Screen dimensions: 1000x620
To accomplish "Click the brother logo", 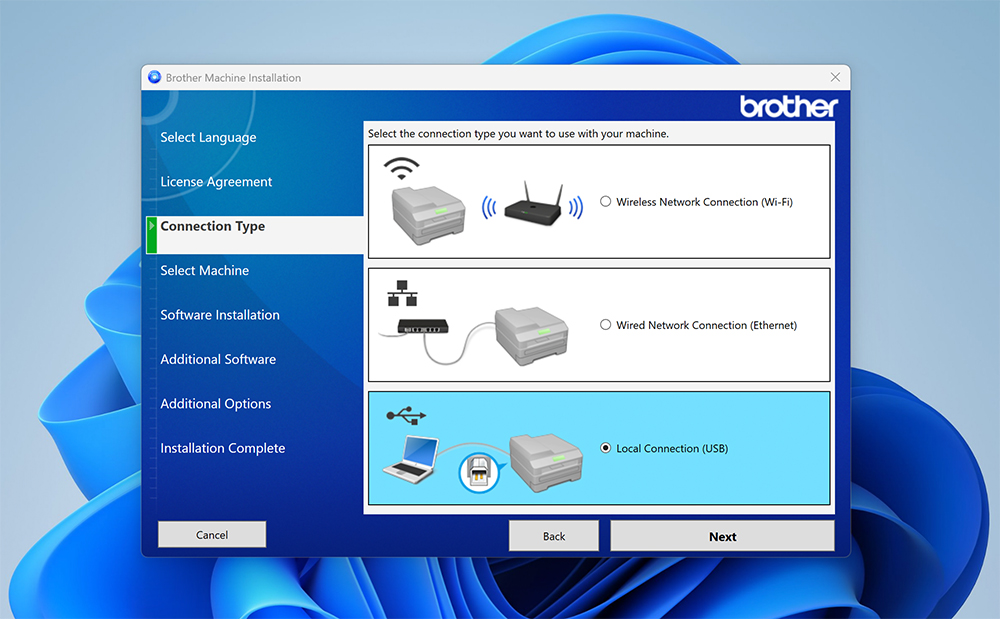I will coord(789,107).
